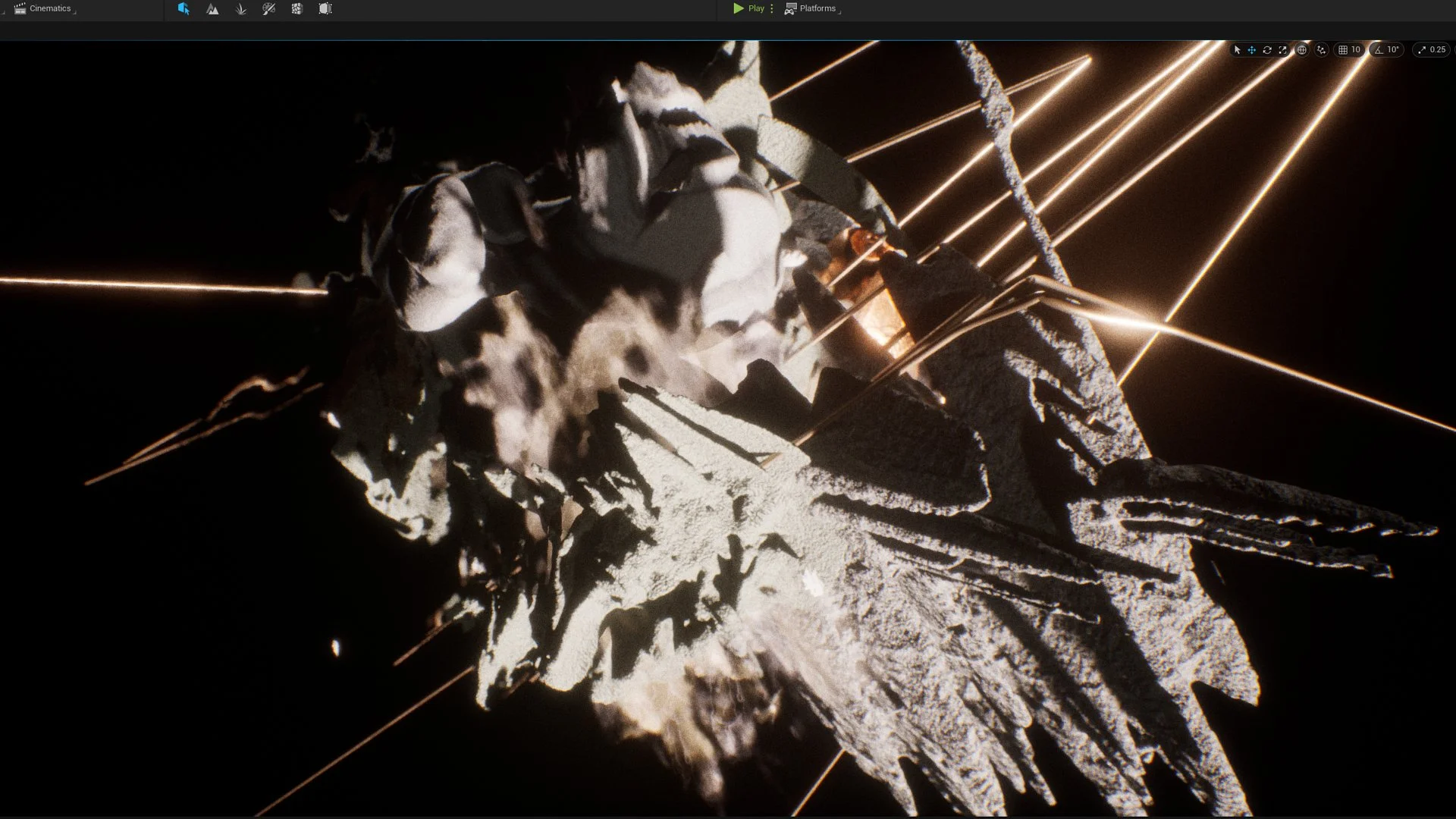This screenshot has width=1456, height=819.
Task: Select the Translate move gizmo tool
Action: tap(1252, 50)
